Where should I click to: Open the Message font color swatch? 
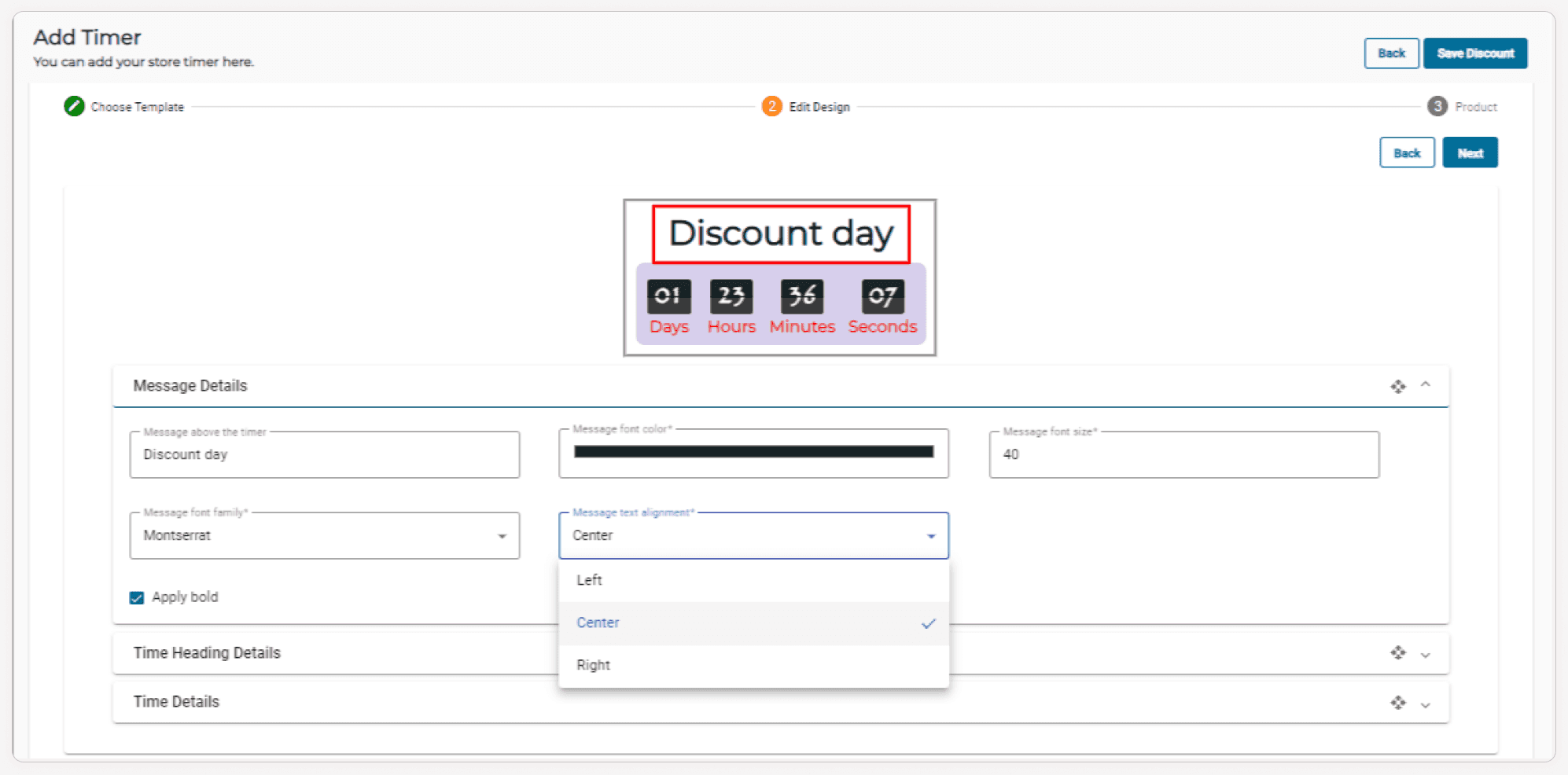(x=753, y=452)
